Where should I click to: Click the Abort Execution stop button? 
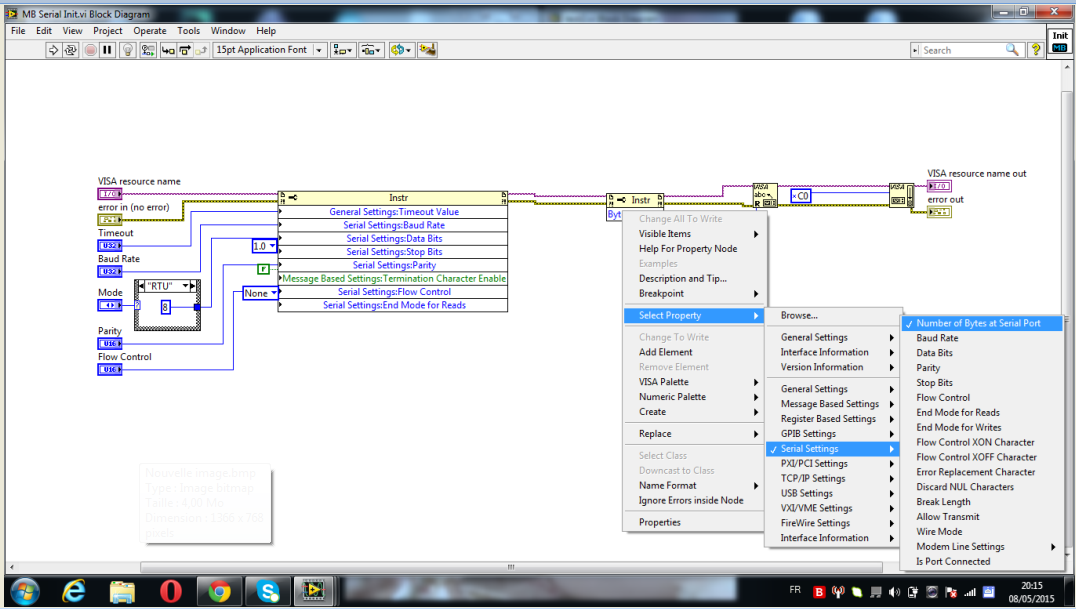click(90, 49)
